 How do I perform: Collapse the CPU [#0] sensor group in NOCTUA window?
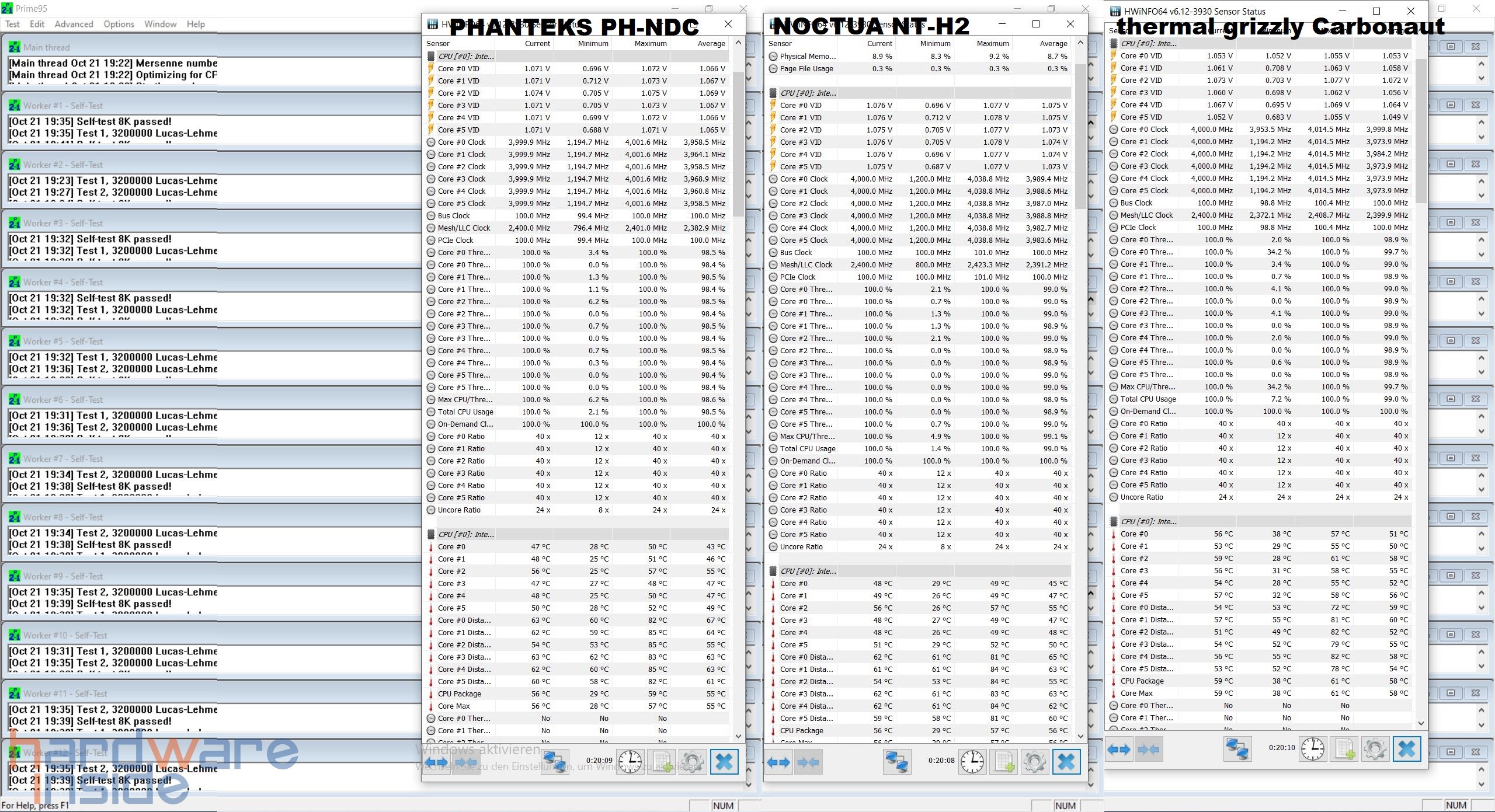[x=773, y=92]
